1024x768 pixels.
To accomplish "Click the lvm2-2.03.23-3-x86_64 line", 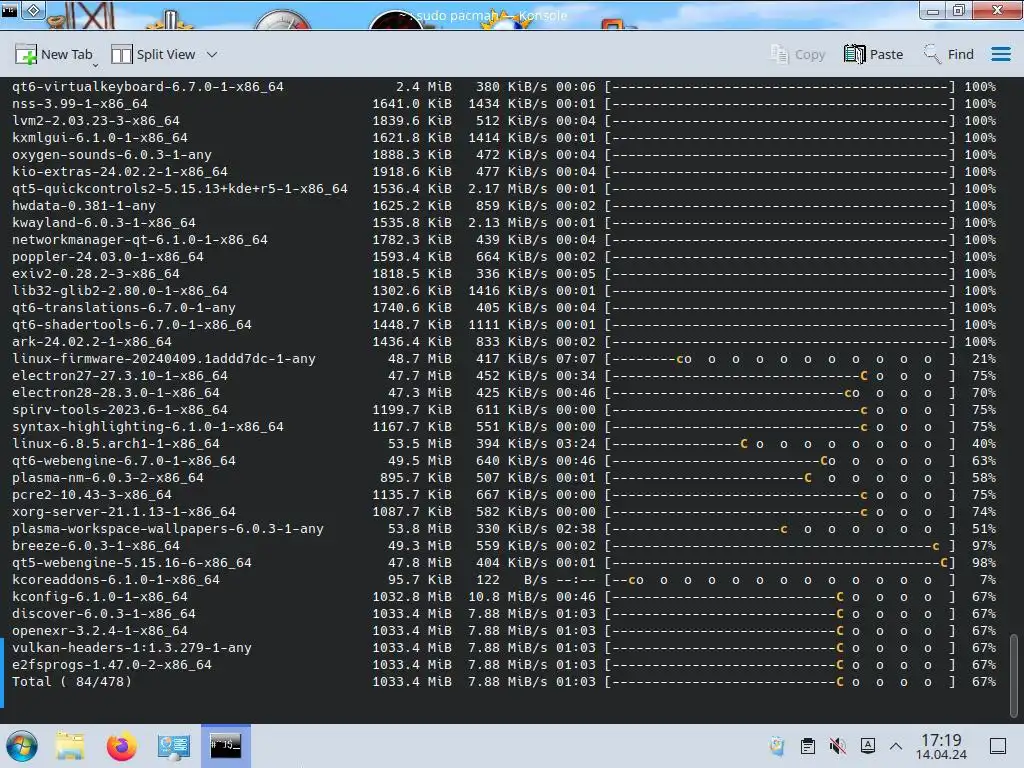I will tap(504, 120).
